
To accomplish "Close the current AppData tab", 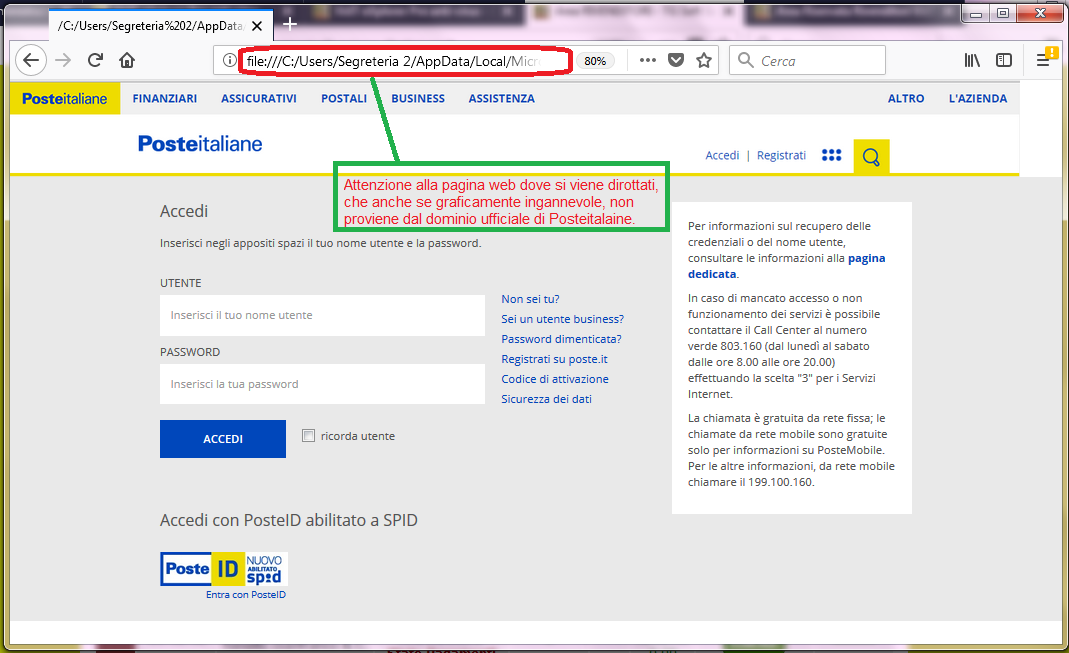I will (257, 26).
